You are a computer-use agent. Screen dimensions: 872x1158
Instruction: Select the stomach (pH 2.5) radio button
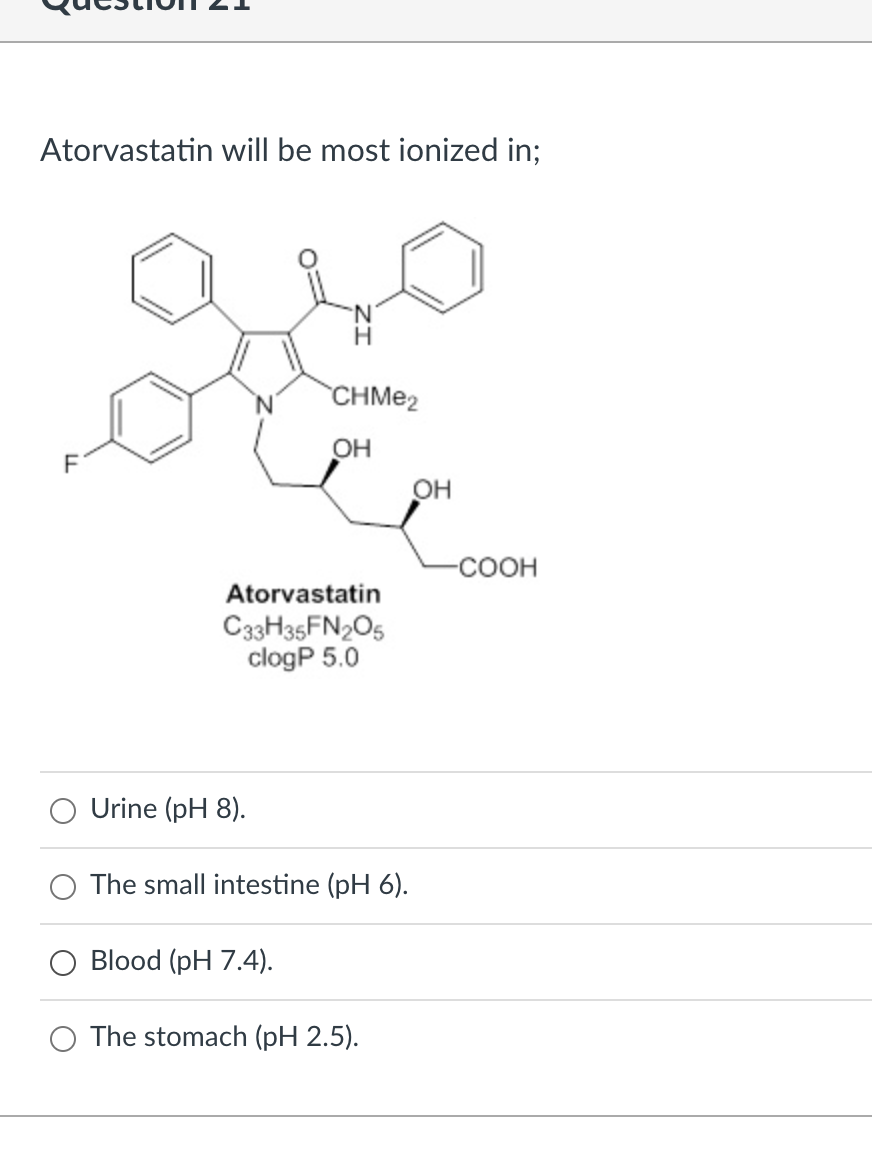point(63,1038)
